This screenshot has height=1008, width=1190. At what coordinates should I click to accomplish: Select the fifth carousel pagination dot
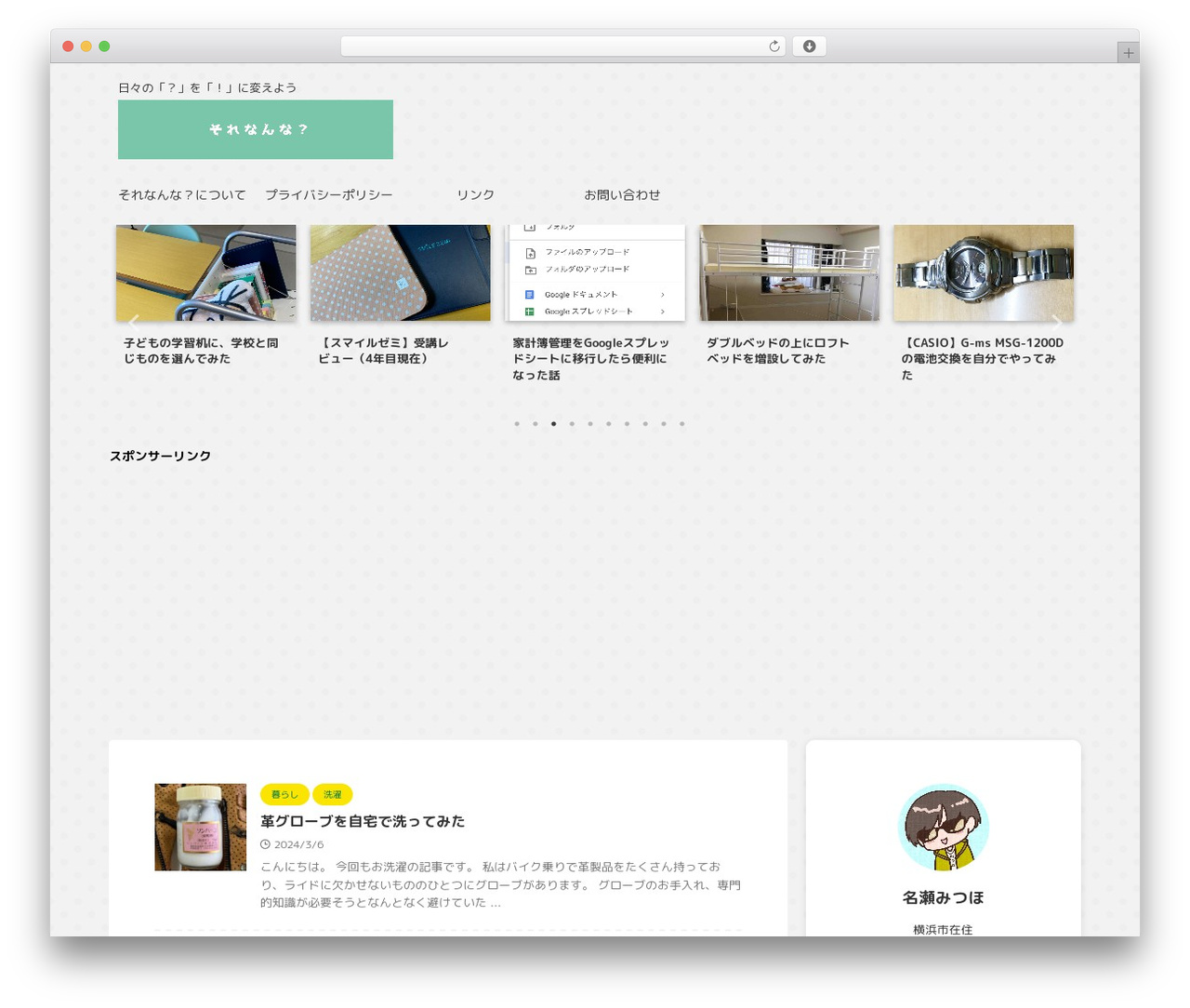590,424
